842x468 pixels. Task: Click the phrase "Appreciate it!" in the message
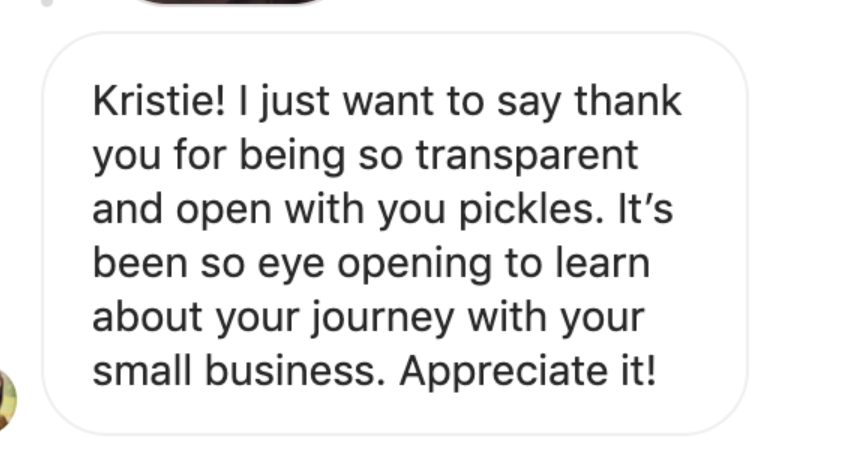(x=528, y=371)
